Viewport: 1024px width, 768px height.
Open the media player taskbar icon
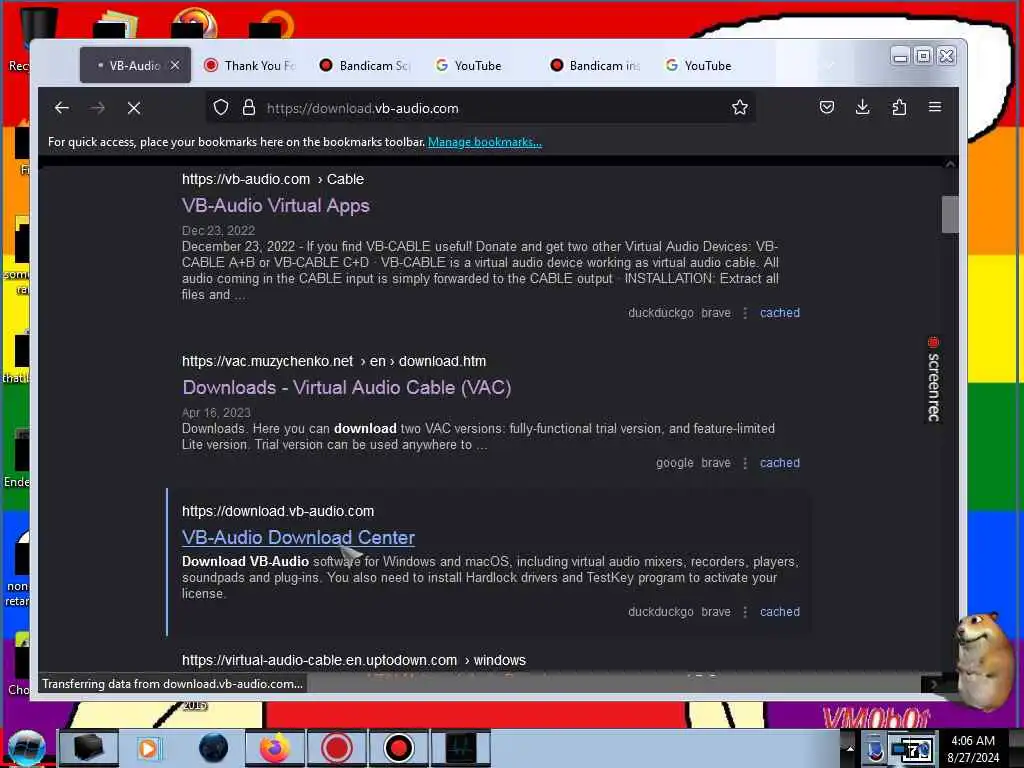click(149, 748)
